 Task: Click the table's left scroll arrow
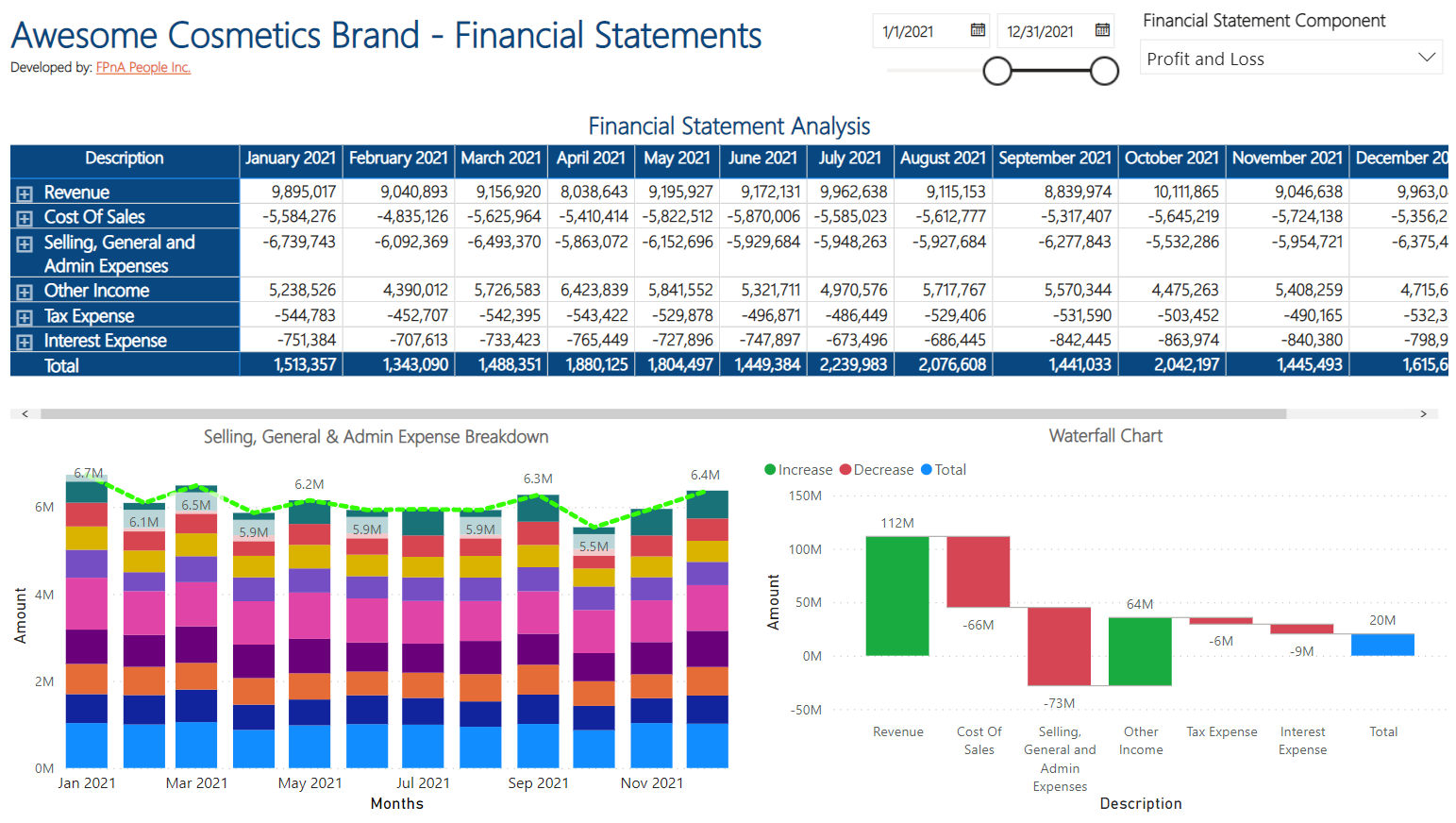pos(25,413)
